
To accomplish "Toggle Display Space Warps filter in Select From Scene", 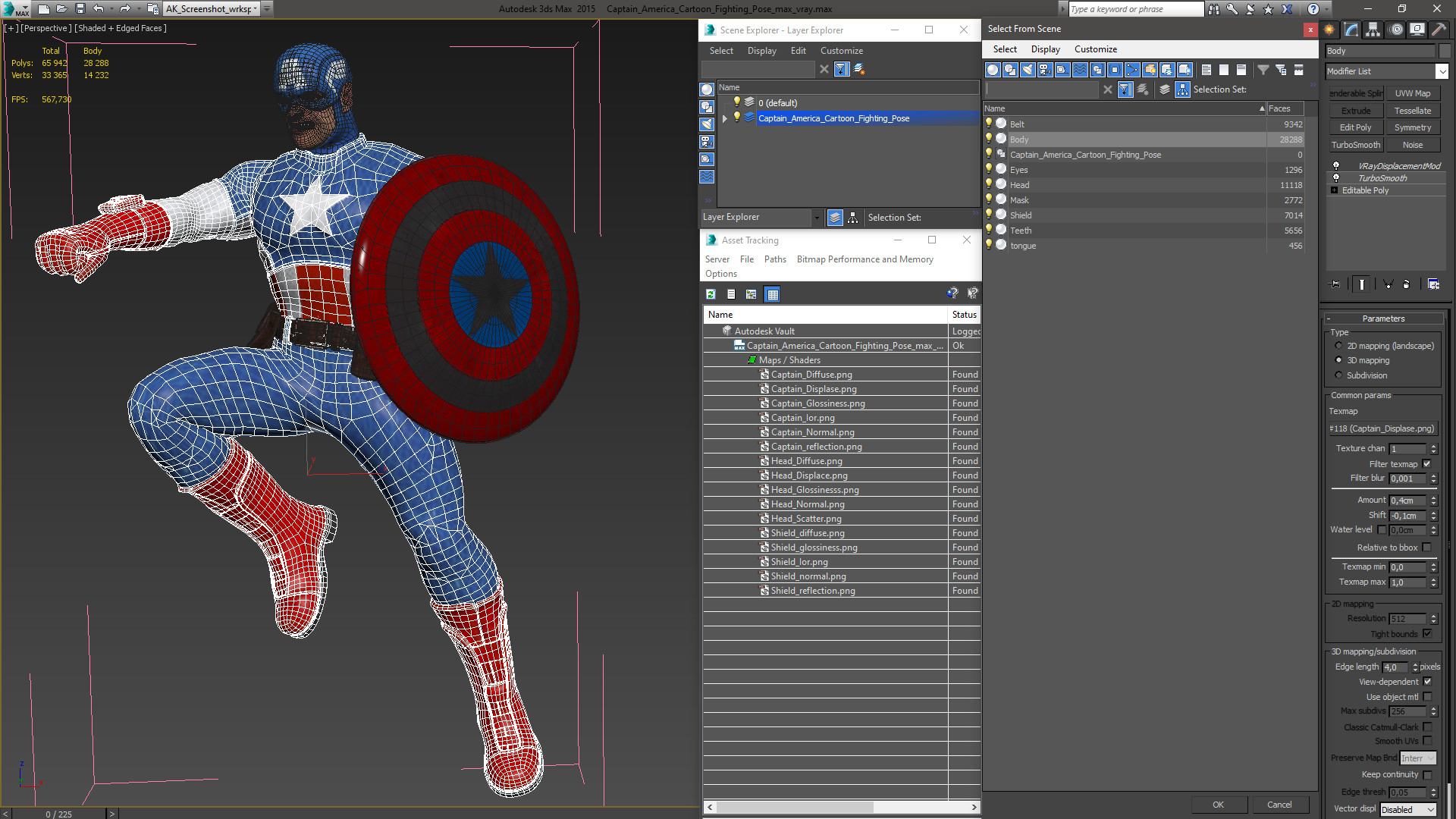I will click(x=1080, y=70).
